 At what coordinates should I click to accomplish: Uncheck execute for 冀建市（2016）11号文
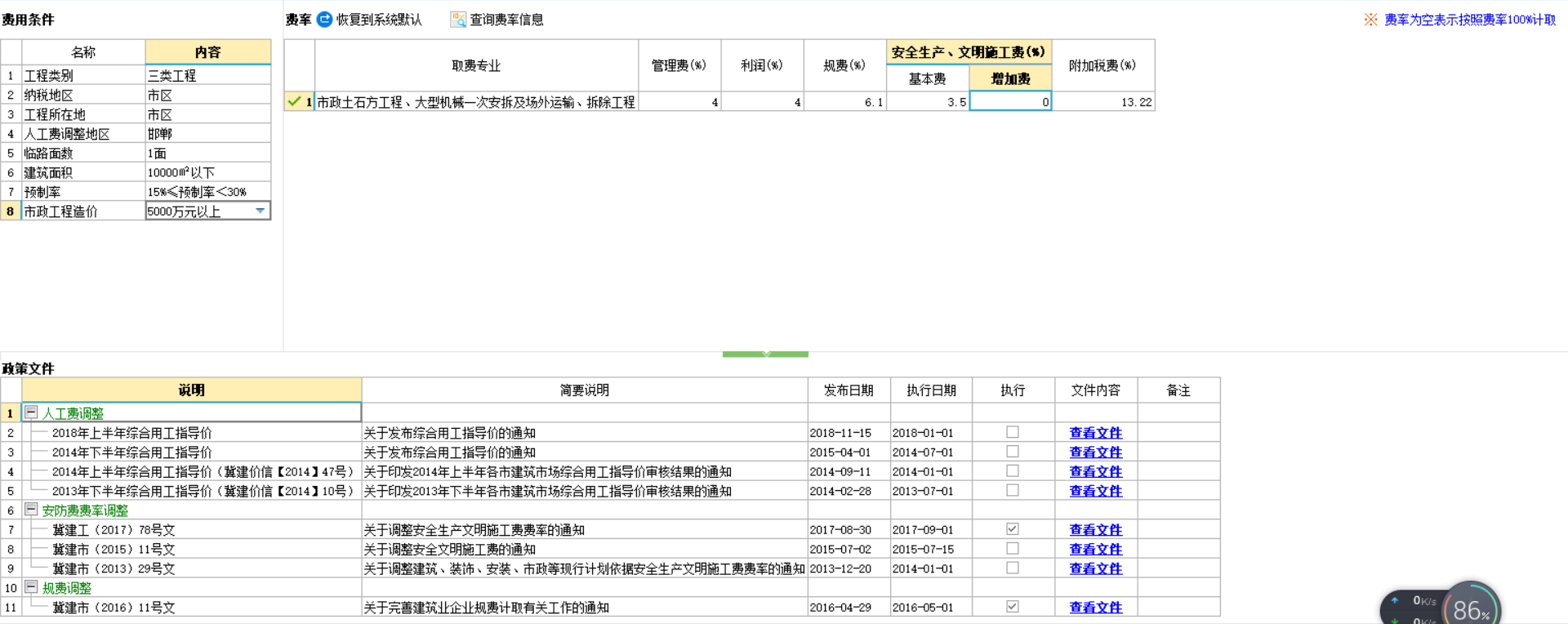point(1013,607)
